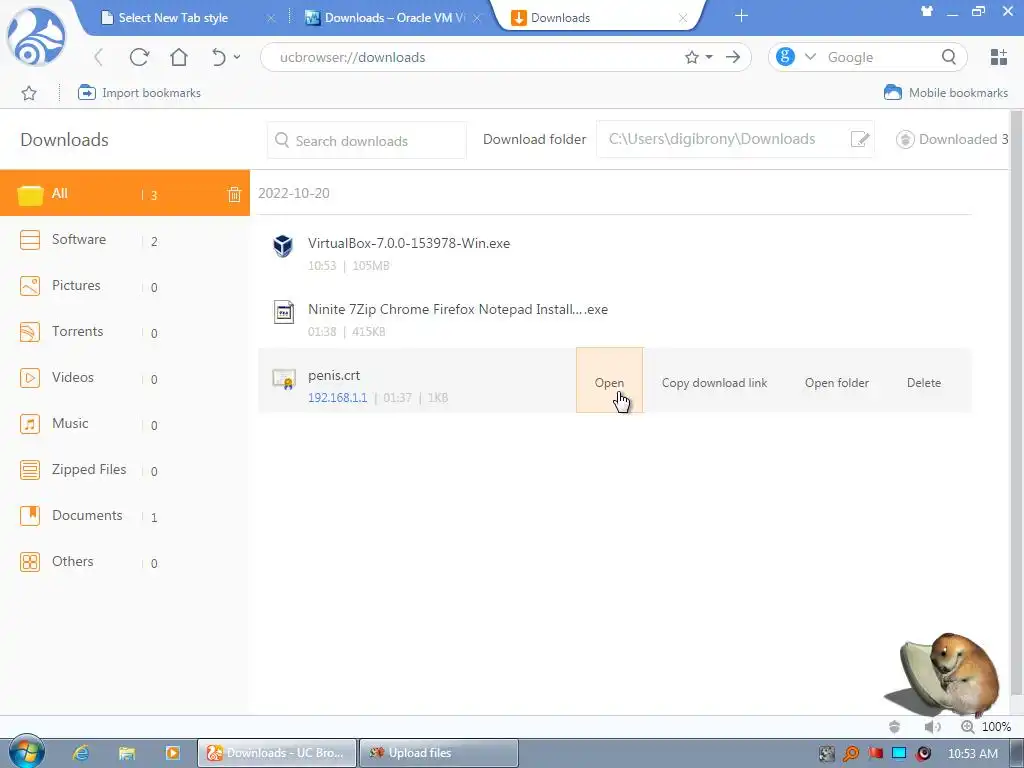Open the Windows Start menu
This screenshot has height=768, width=1024.
(25, 752)
